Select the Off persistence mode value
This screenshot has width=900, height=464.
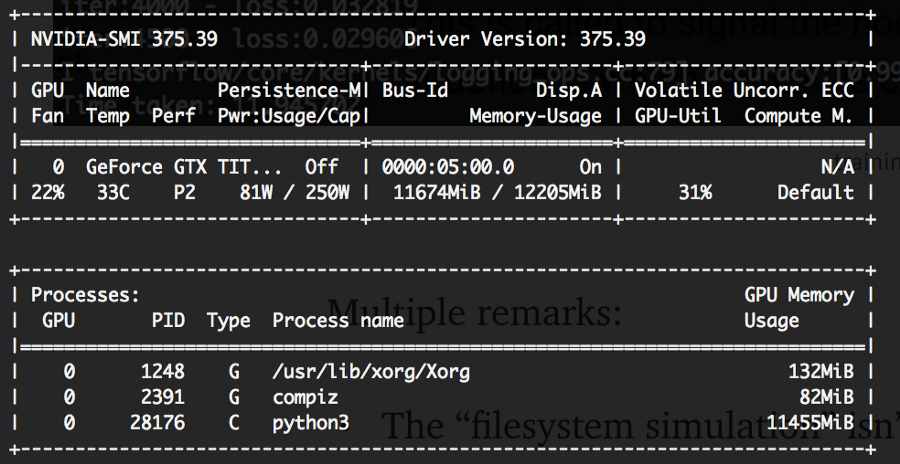coord(321,167)
